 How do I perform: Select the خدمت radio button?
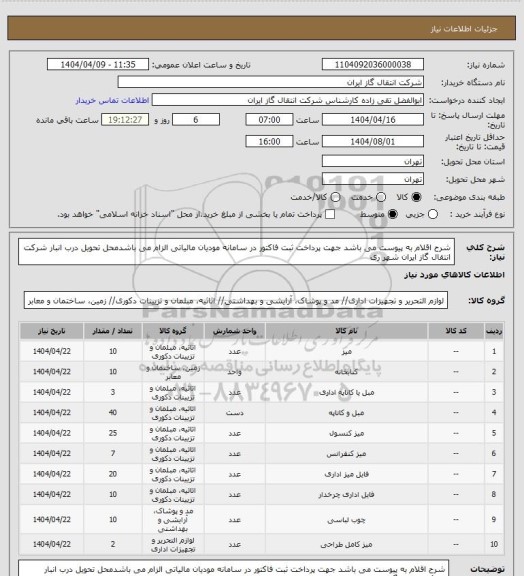(x=381, y=197)
